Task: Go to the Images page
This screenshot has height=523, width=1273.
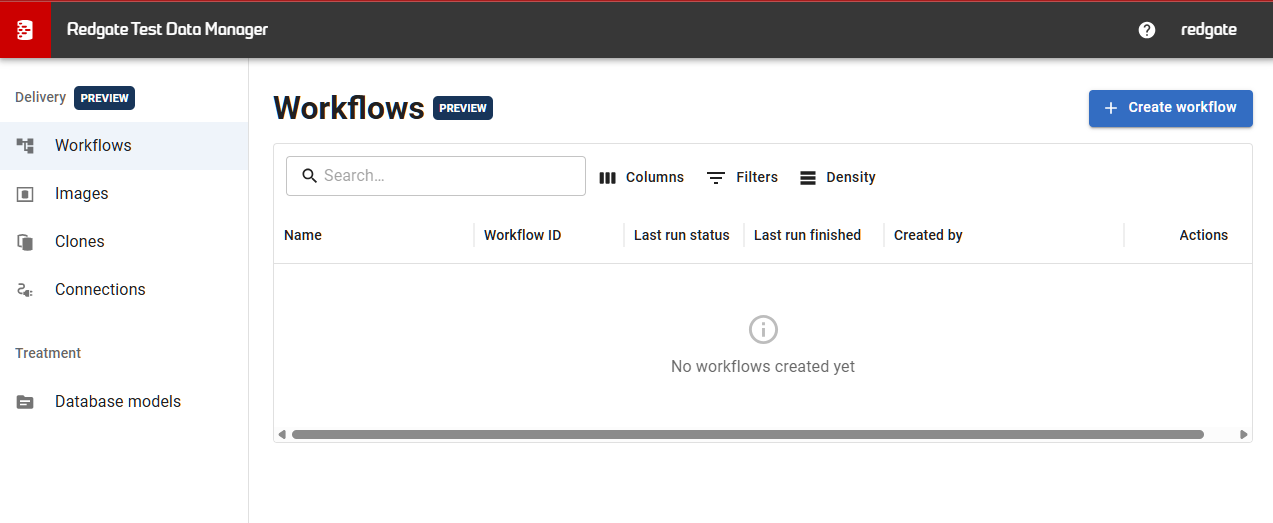Action: pyautogui.click(x=82, y=194)
